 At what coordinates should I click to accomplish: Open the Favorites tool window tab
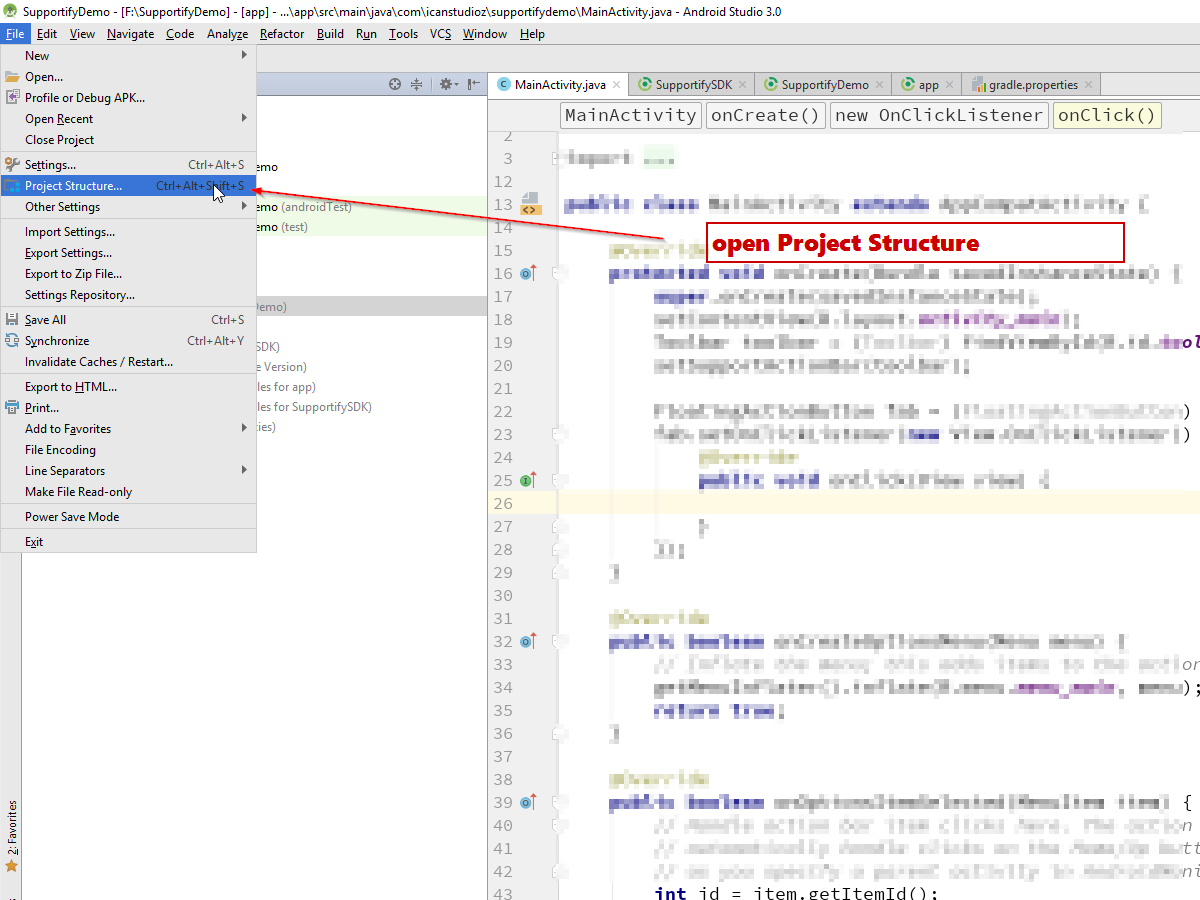[12, 837]
